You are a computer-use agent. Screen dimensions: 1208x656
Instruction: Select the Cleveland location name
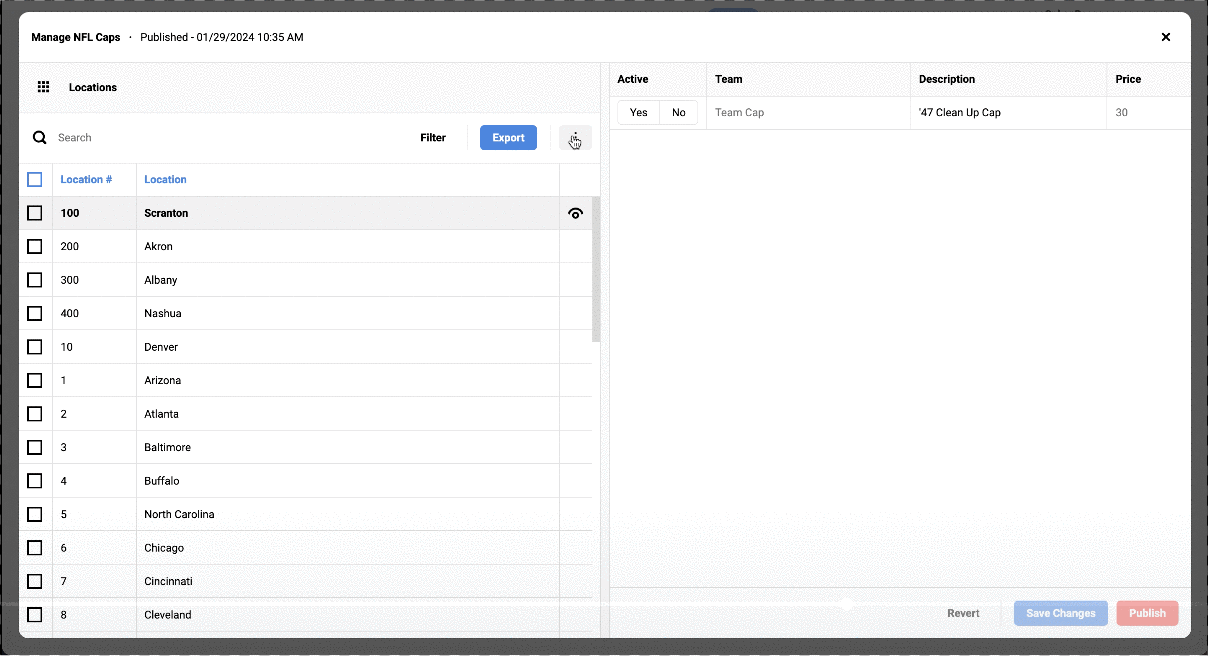click(168, 615)
